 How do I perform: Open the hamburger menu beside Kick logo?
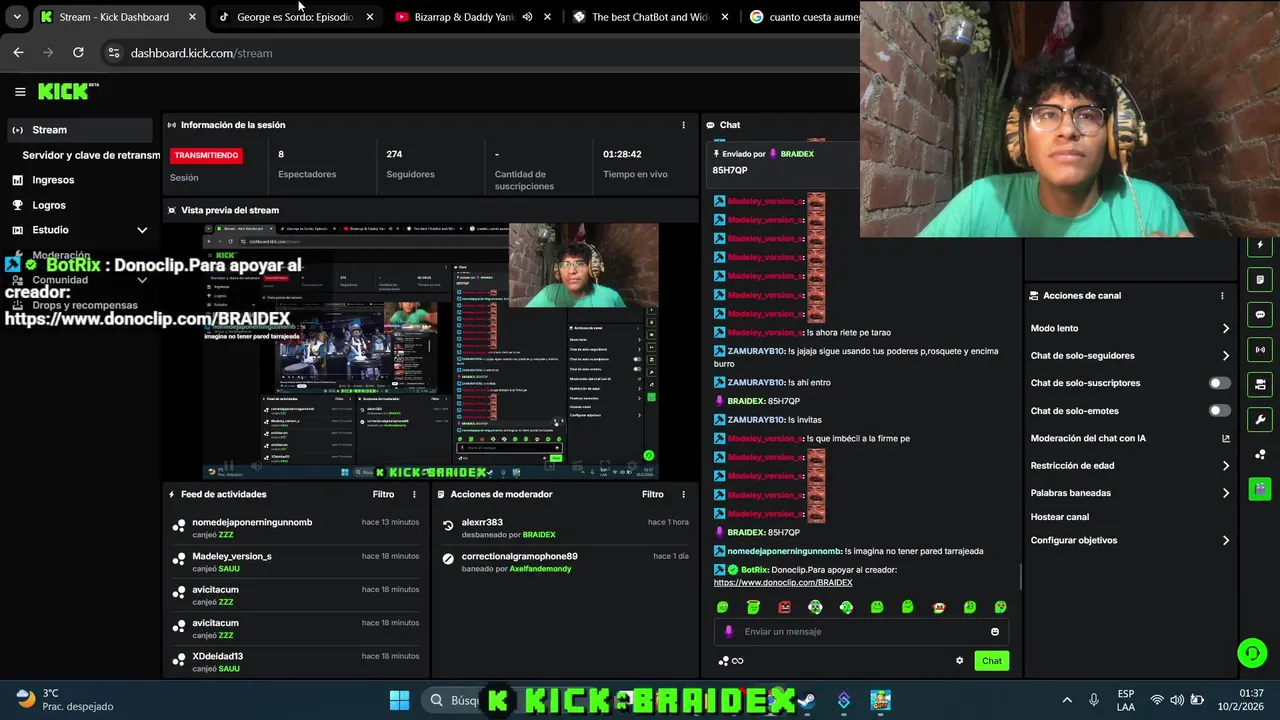[20, 91]
